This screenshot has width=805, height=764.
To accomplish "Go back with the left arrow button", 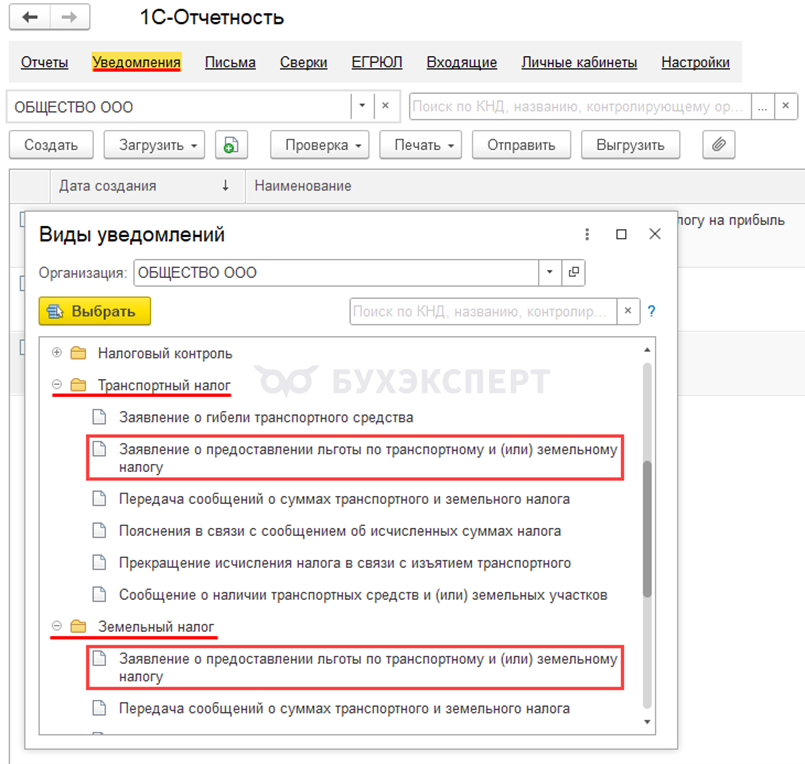I will click(30, 17).
